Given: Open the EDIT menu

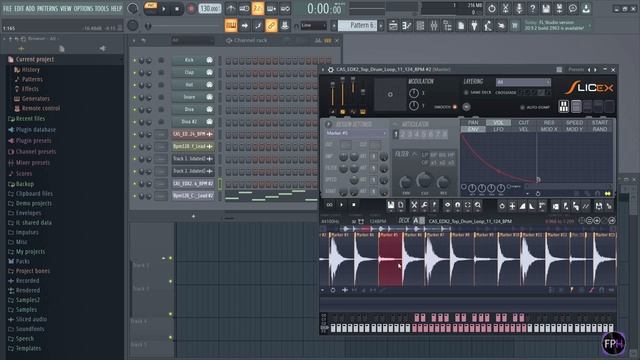Looking at the screenshot, I should [x=19, y=9].
